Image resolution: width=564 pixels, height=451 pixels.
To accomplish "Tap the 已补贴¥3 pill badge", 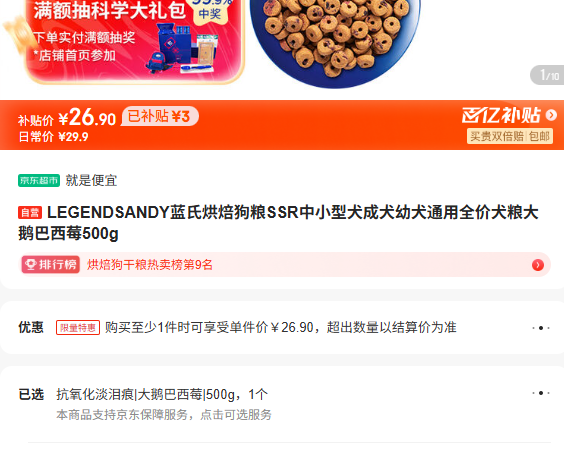I will click(x=160, y=116).
